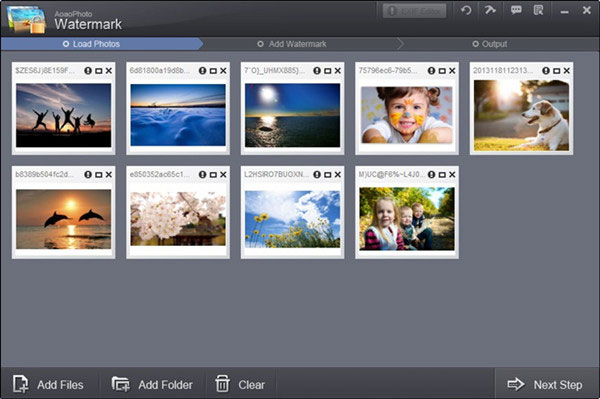Preview the b8389b504fc2d photo via rectangle icon

99,174
